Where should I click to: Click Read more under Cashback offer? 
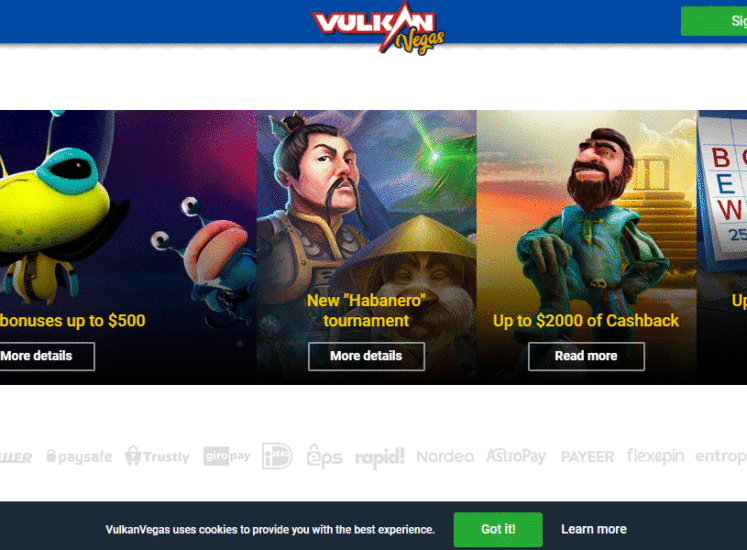(x=586, y=356)
